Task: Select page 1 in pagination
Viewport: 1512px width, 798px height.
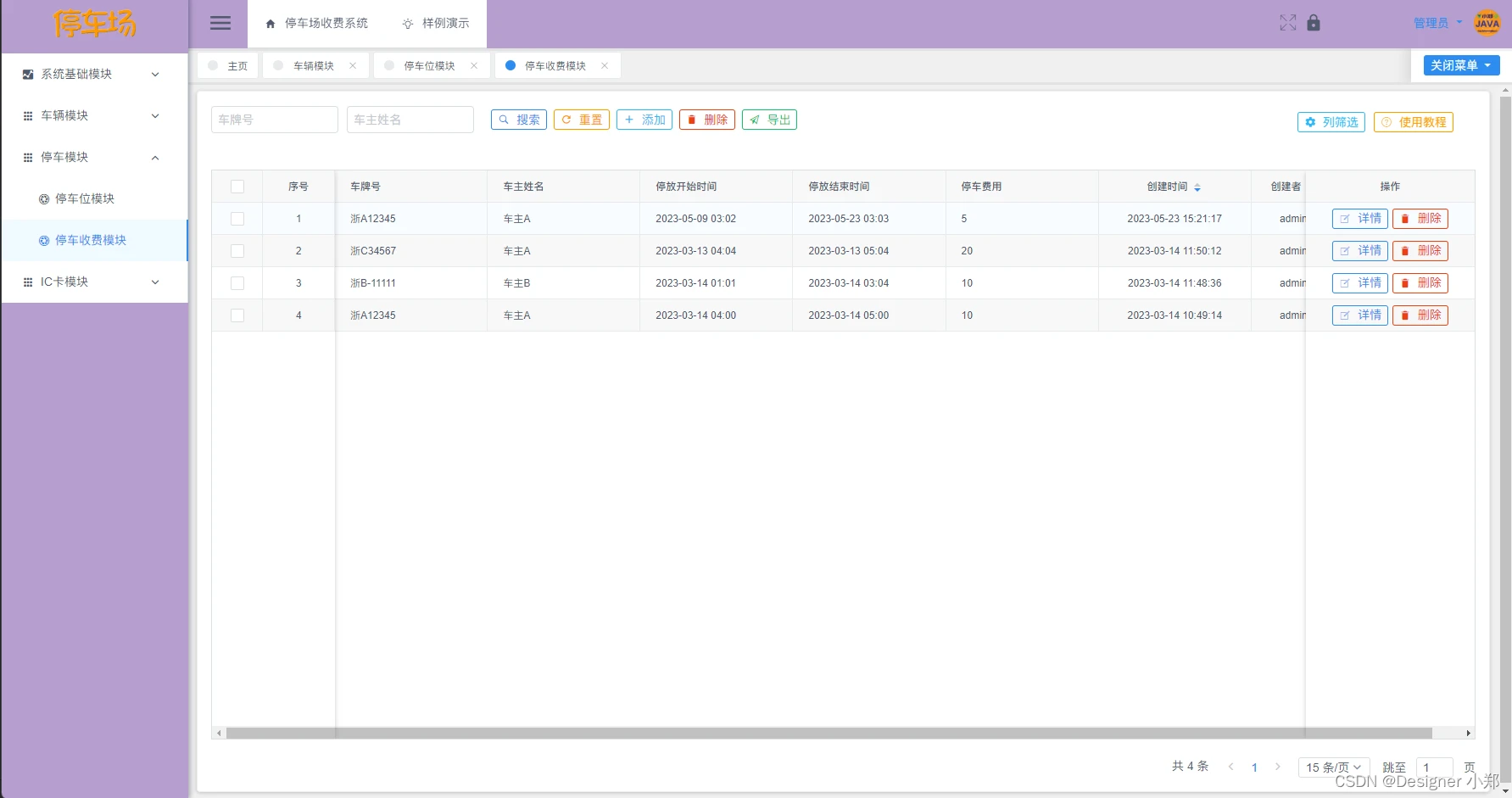Action: [x=1254, y=767]
